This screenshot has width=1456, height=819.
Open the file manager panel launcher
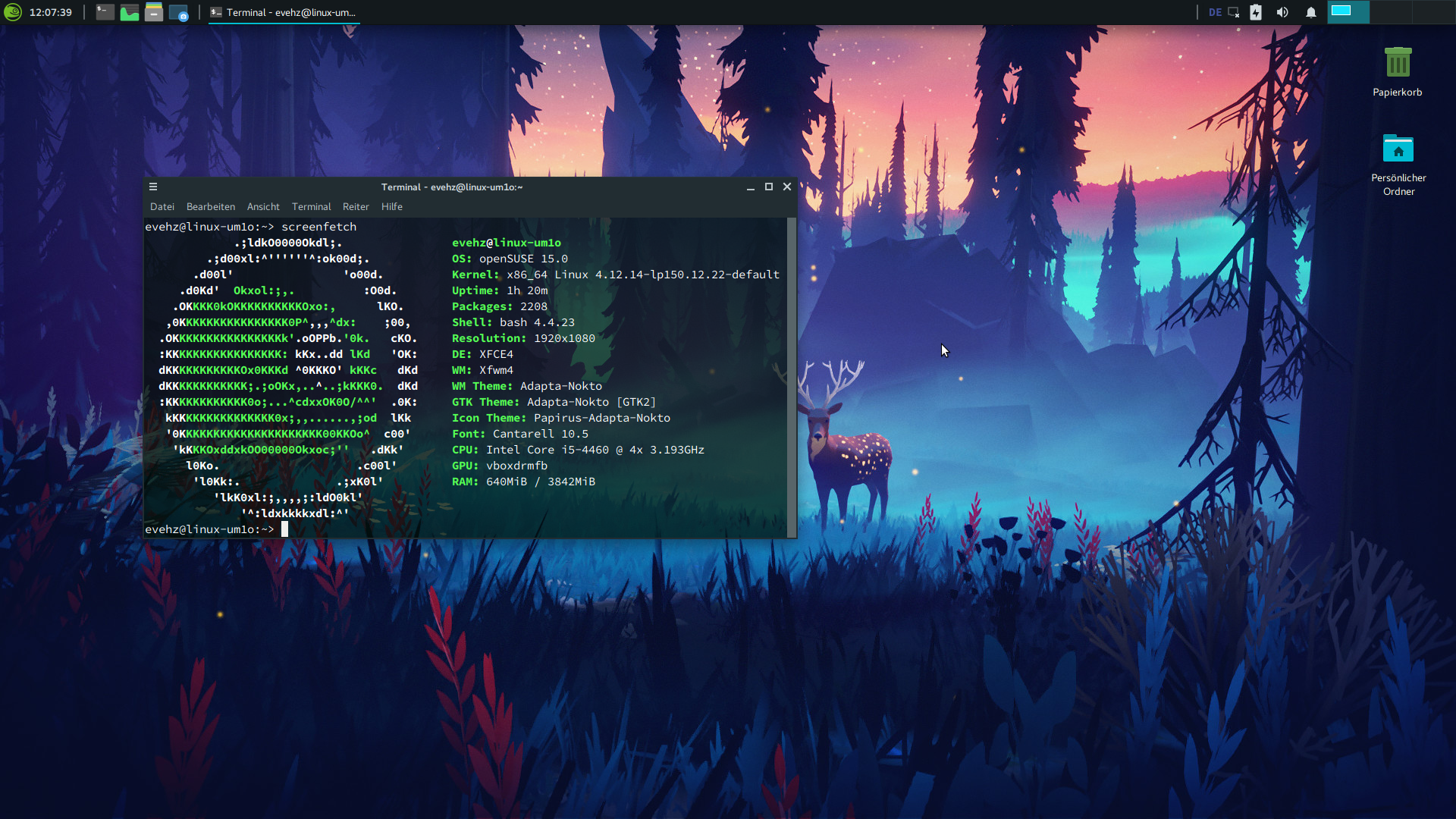[154, 12]
